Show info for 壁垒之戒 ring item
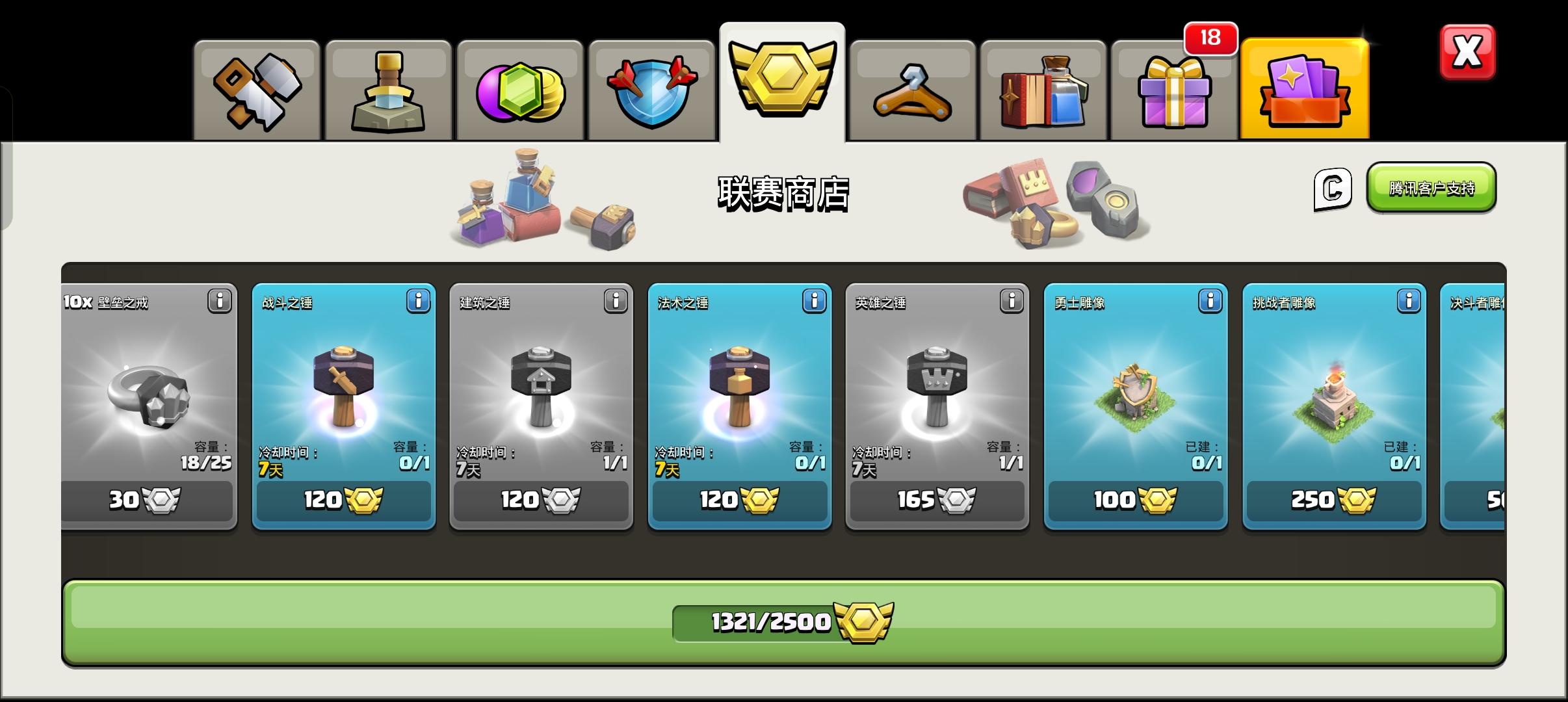The height and width of the screenshot is (702, 1568). pos(220,301)
